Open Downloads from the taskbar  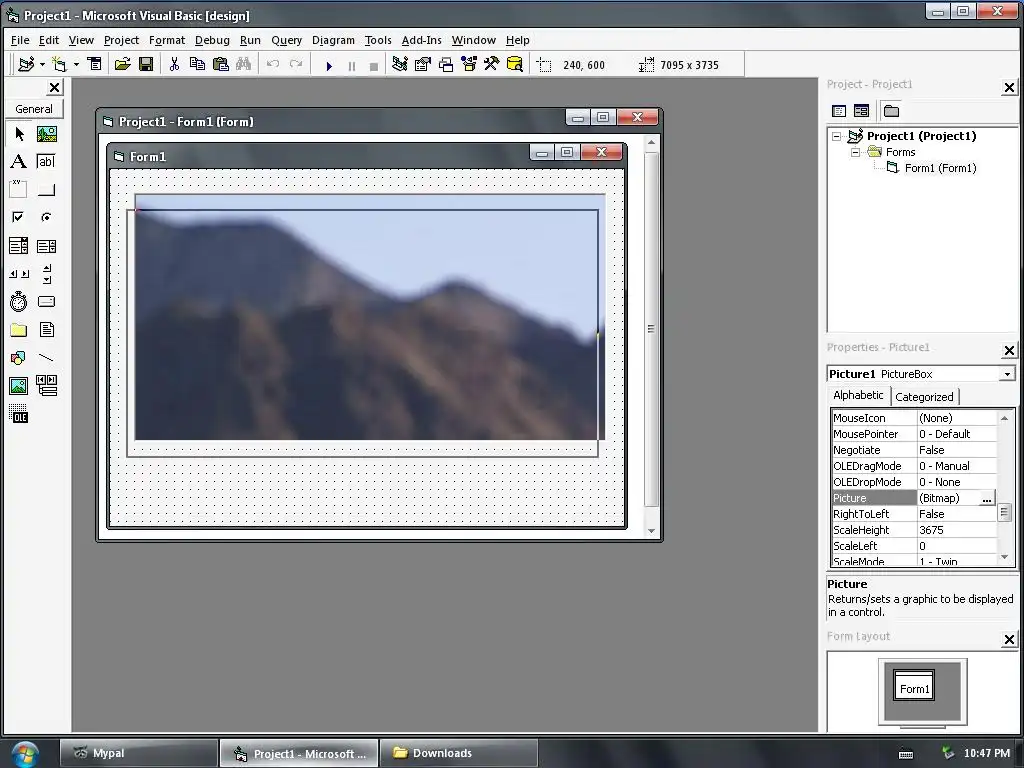point(458,753)
